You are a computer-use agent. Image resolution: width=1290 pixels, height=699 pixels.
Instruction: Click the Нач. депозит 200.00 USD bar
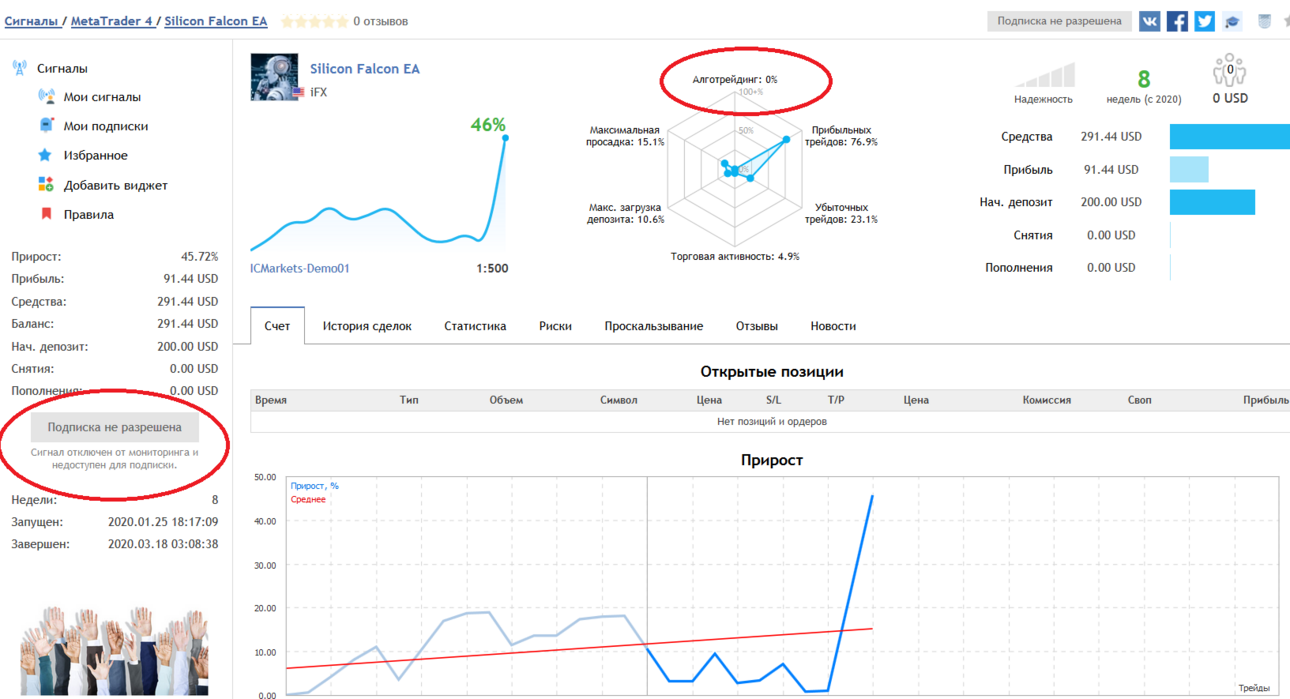pyautogui.click(x=1212, y=202)
